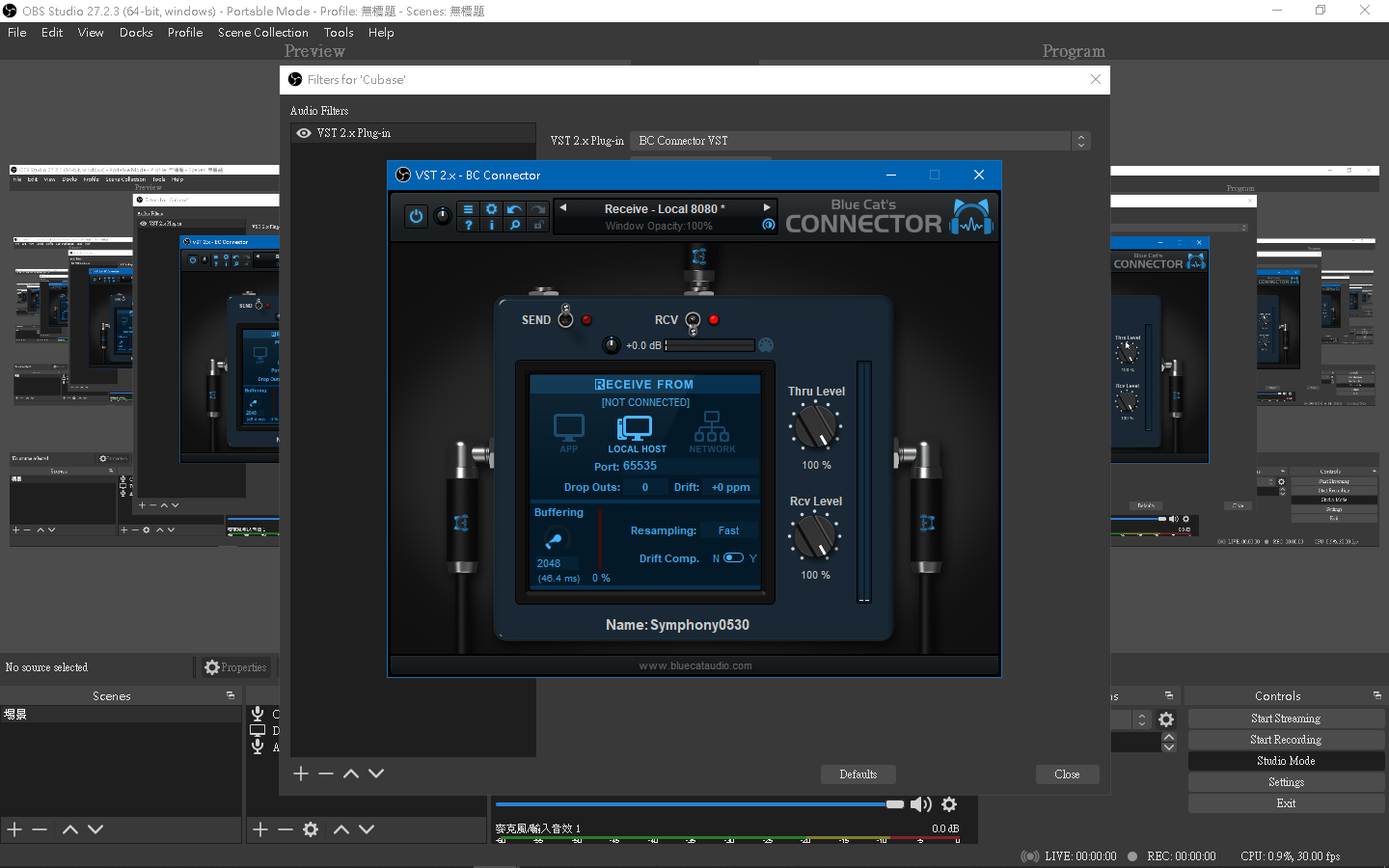
Task: Add an audio filter with plus button
Action: tap(301, 773)
